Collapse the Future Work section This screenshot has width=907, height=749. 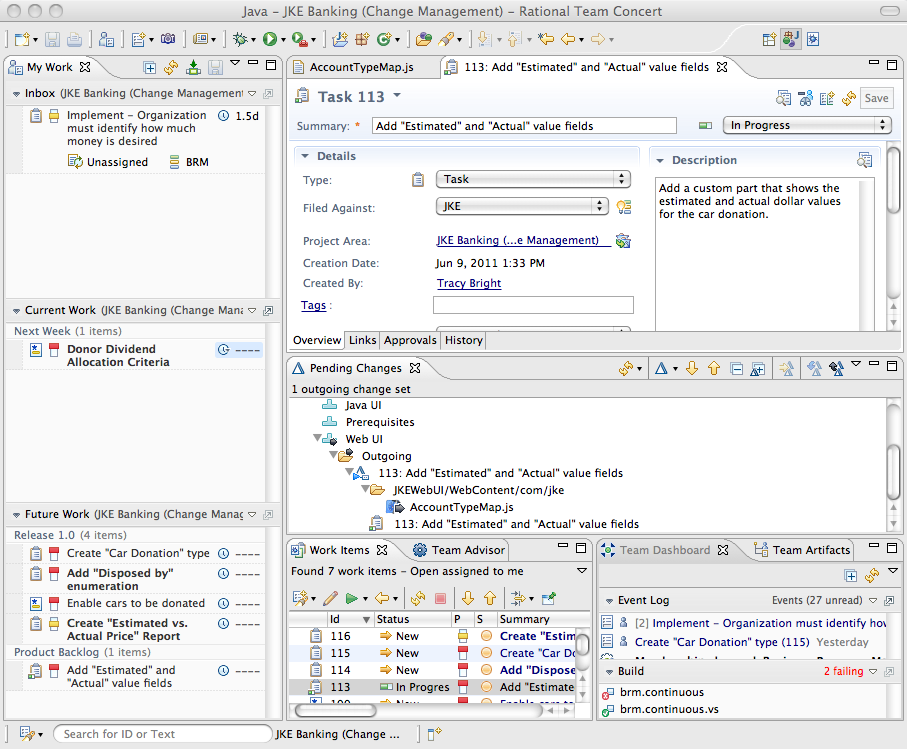tap(16, 514)
